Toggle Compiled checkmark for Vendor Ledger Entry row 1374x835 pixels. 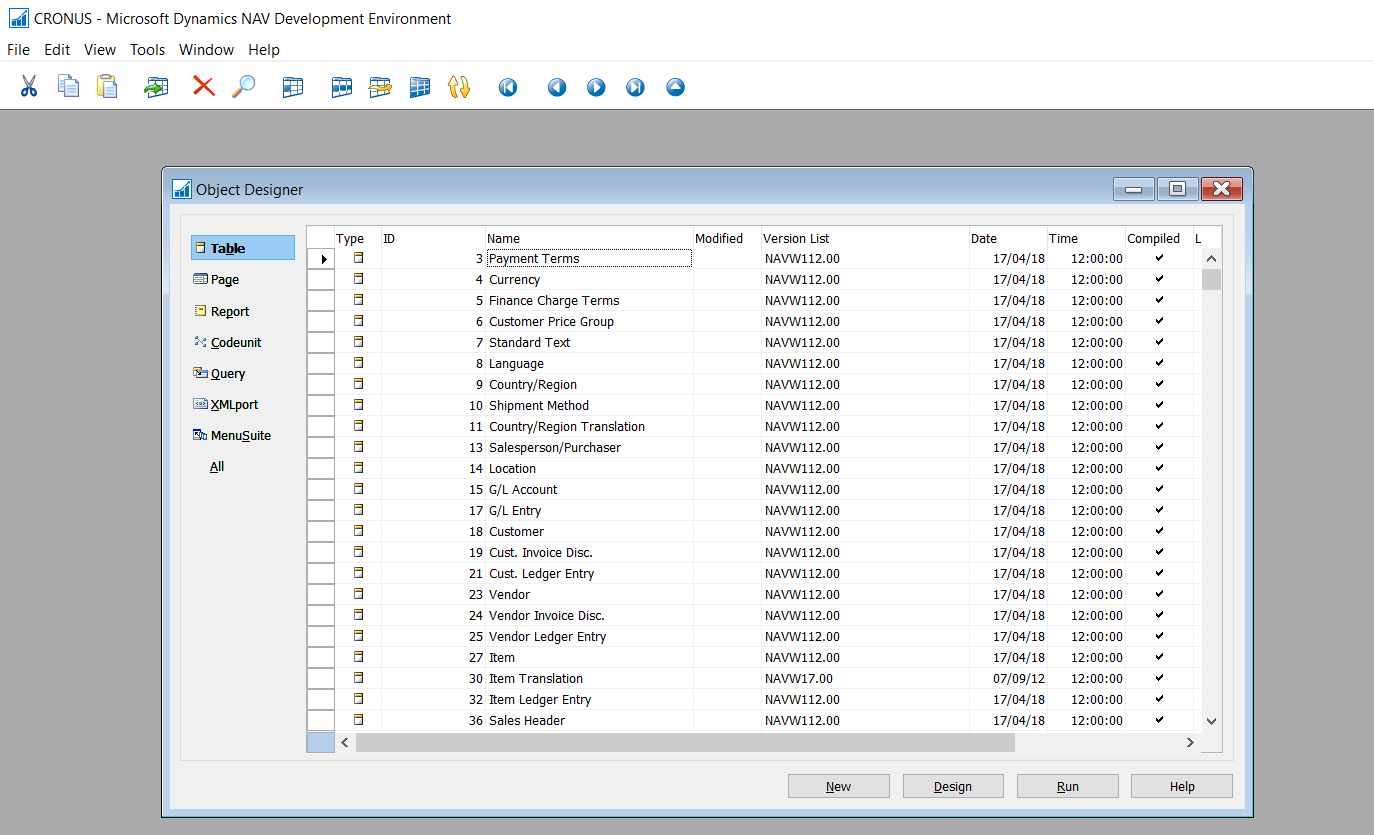click(1159, 636)
